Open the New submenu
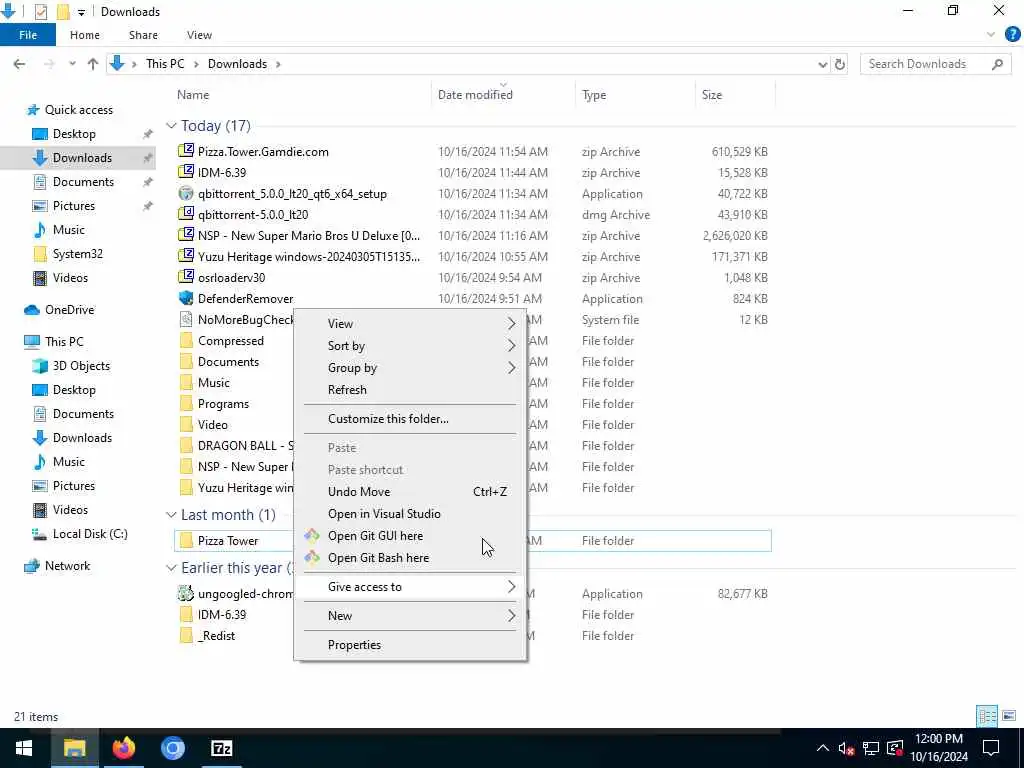Screen dimensions: 1024x768 tap(410, 615)
